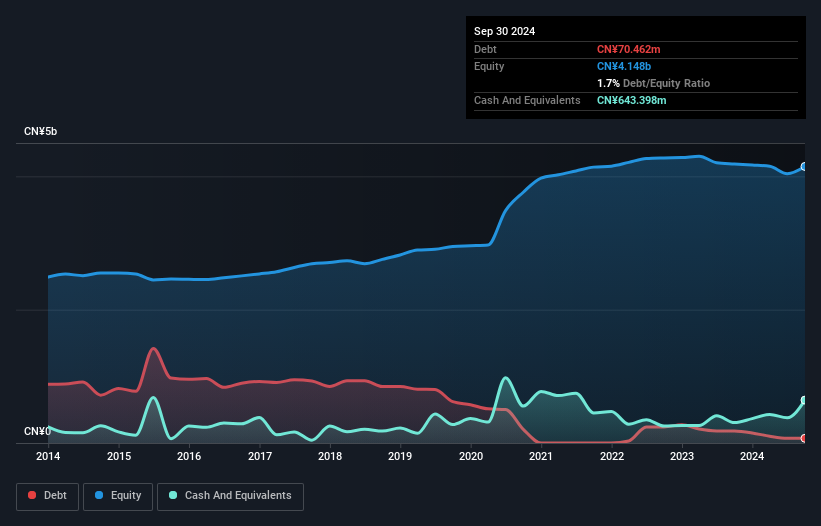Select the 2018 x-axis label
Screen dimensions: 821x526
pos(330,457)
